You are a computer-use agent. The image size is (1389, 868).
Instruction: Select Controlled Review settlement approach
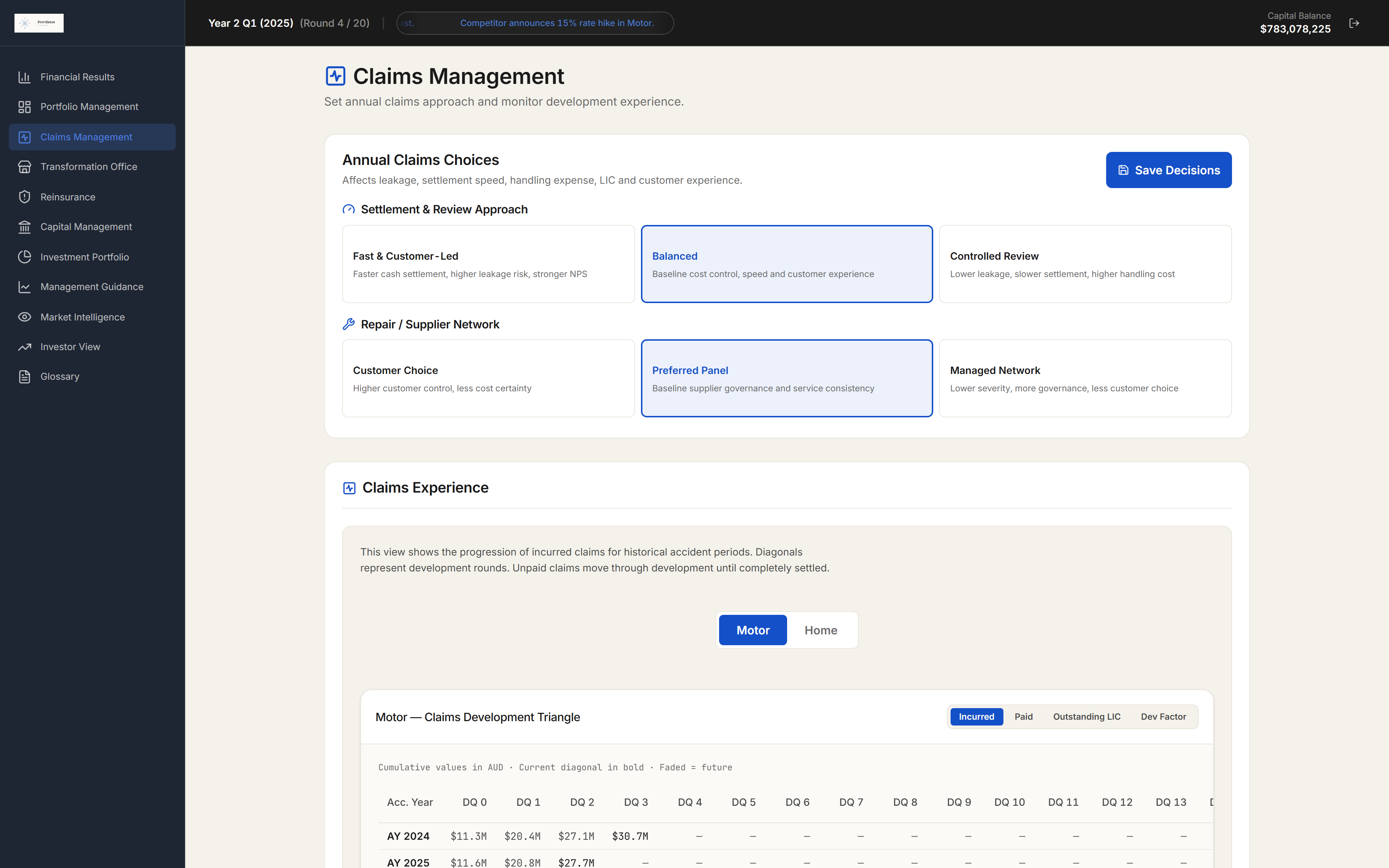[1085, 264]
